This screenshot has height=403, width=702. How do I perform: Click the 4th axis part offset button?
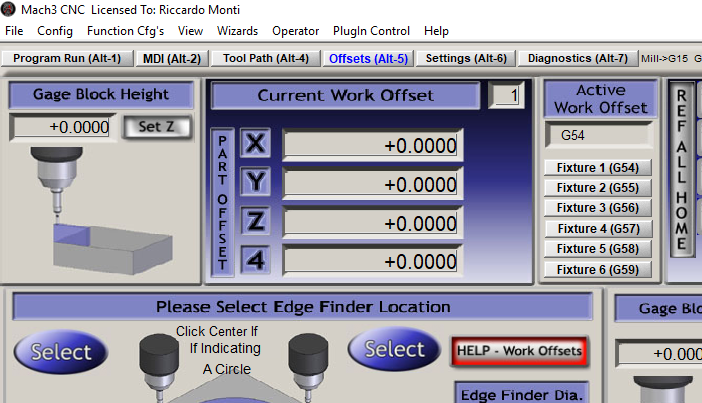click(x=256, y=260)
